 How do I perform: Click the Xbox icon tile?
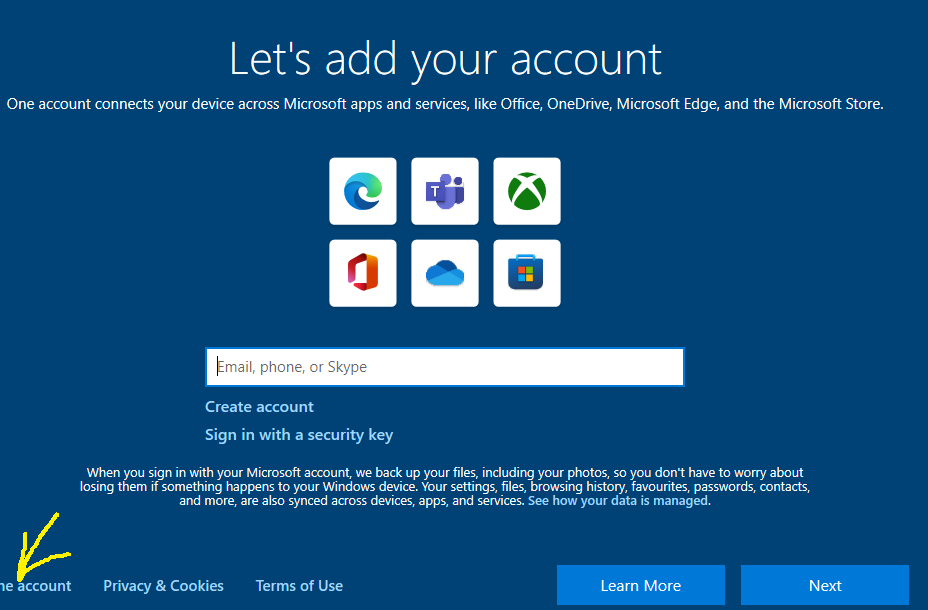coord(527,191)
